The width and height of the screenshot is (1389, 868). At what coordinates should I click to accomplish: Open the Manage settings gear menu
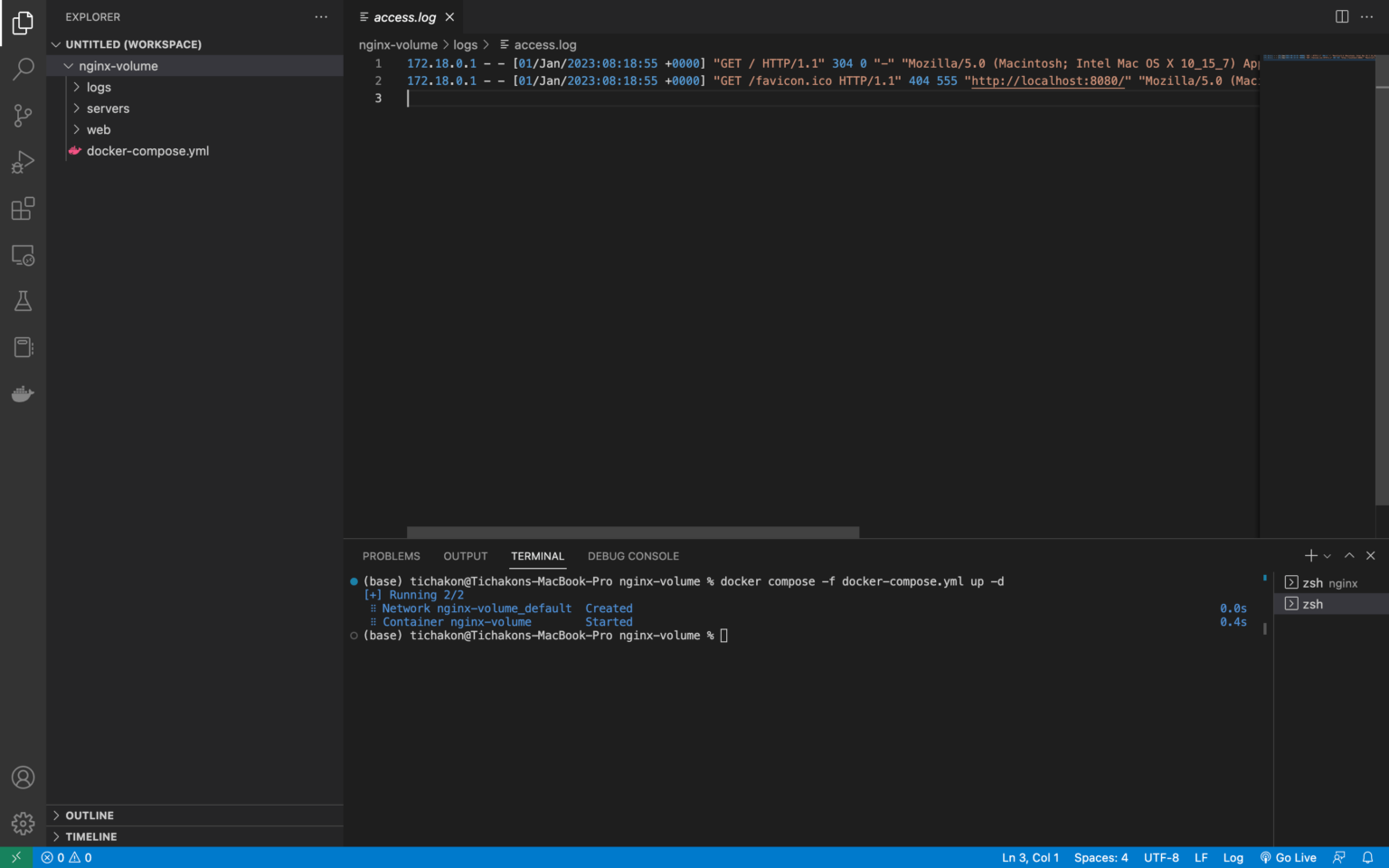[x=23, y=823]
